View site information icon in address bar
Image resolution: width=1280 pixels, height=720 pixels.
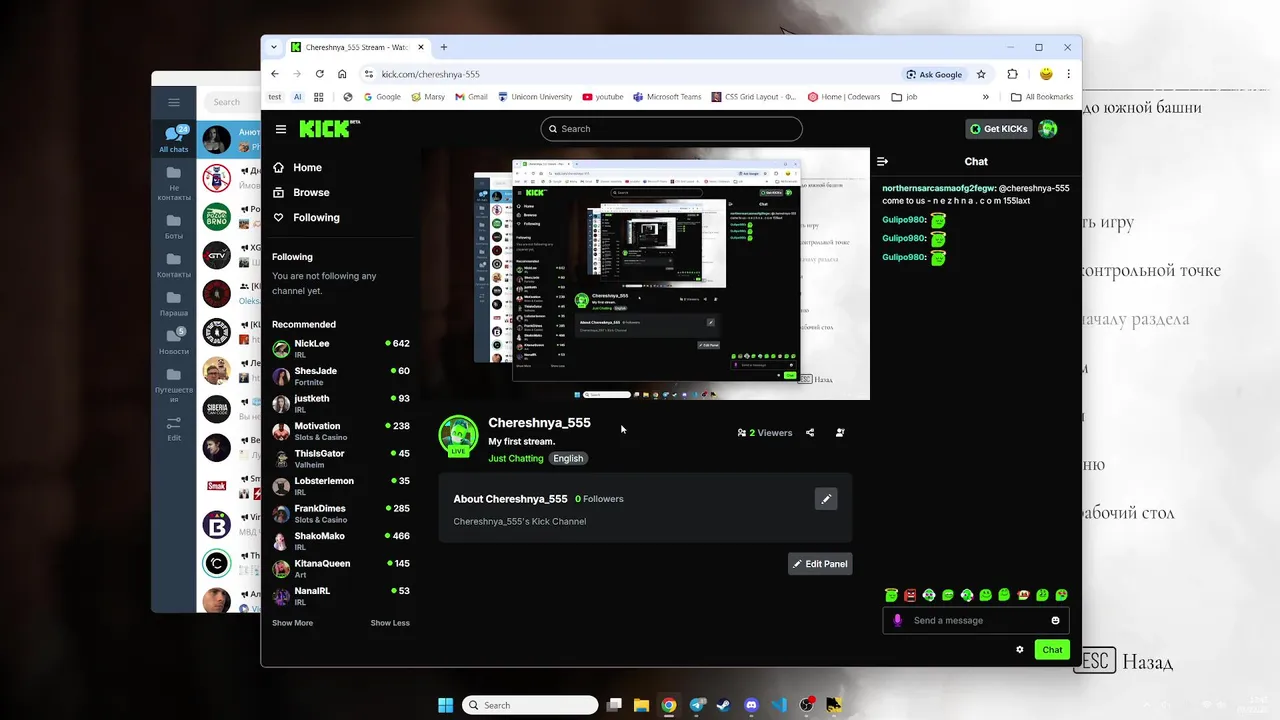pos(369,74)
